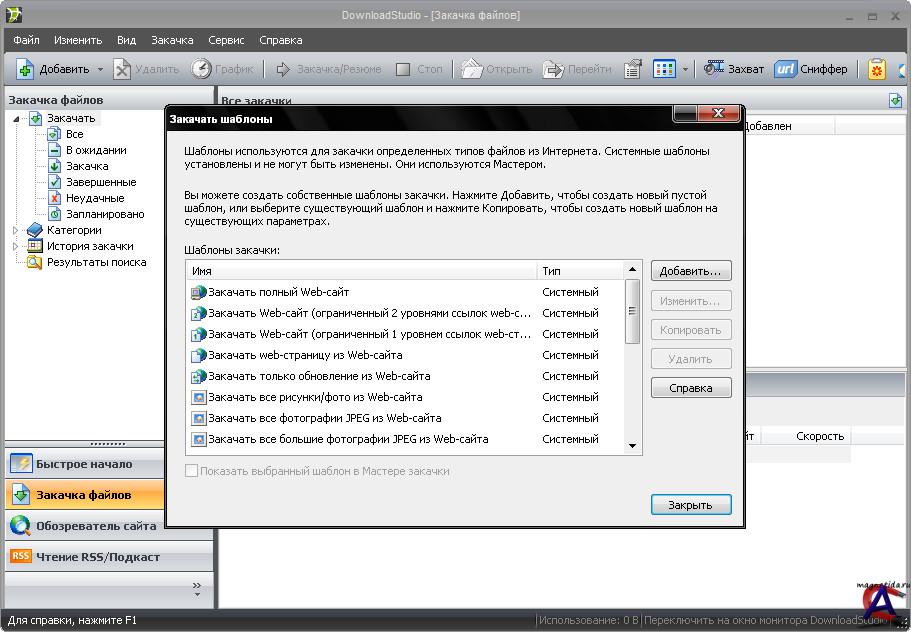Screen dimensions: 911x632
Task: Expand the Категории tree node
Action: 16,231
